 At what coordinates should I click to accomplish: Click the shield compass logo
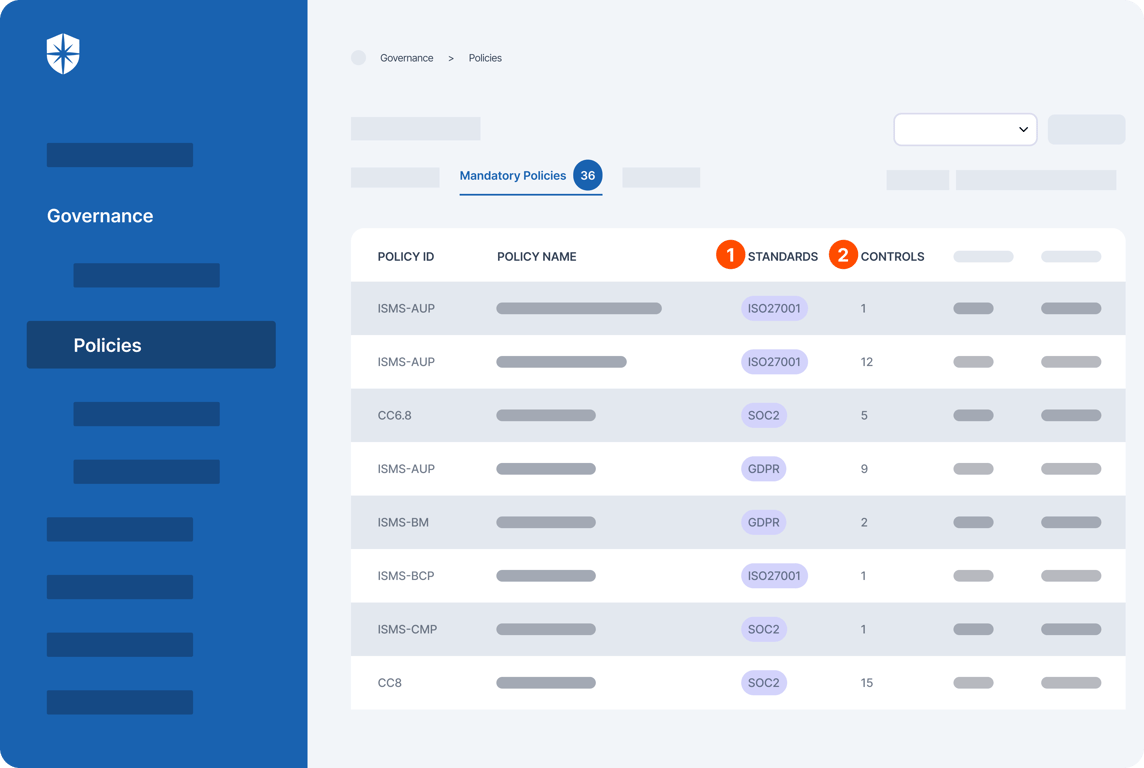click(x=63, y=54)
